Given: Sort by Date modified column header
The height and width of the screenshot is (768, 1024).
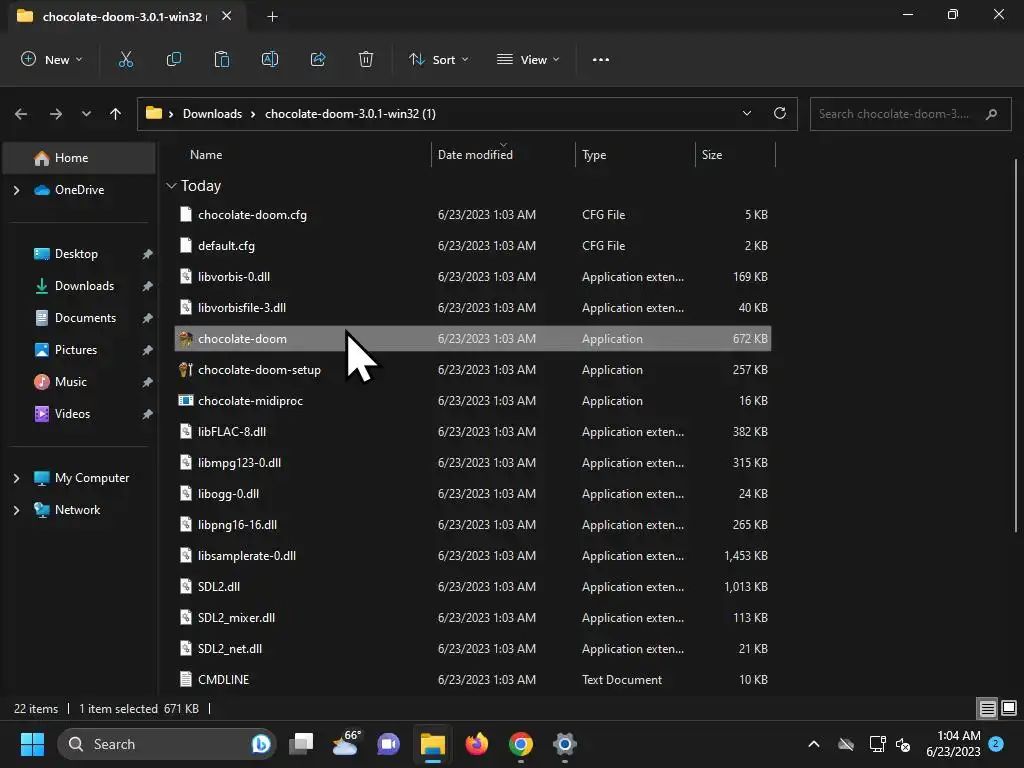Looking at the screenshot, I should pyautogui.click(x=475, y=155).
